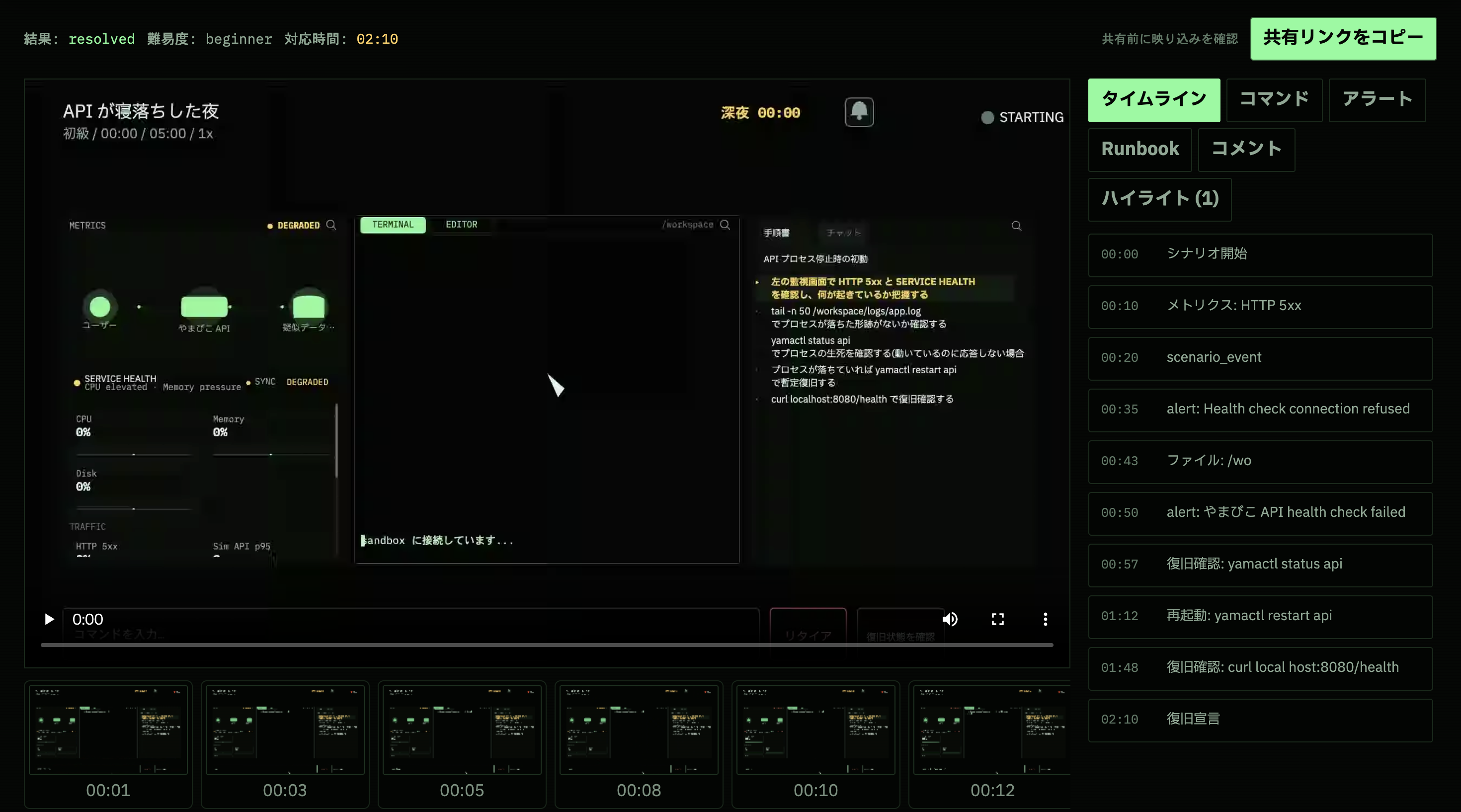This screenshot has height=812, width=1461.
Task: Select the ユーザー node circle
Action: [100, 307]
